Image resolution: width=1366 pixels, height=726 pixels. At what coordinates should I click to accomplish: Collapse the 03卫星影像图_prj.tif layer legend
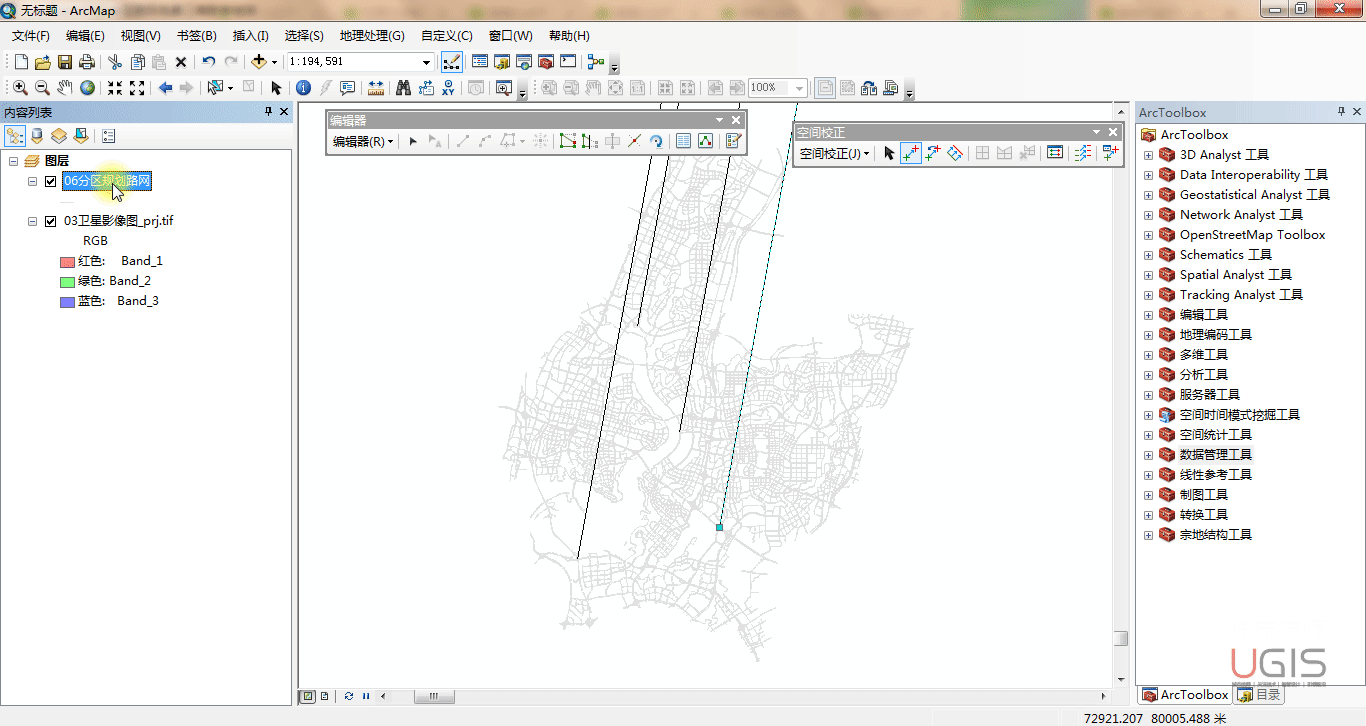tap(33, 221)
